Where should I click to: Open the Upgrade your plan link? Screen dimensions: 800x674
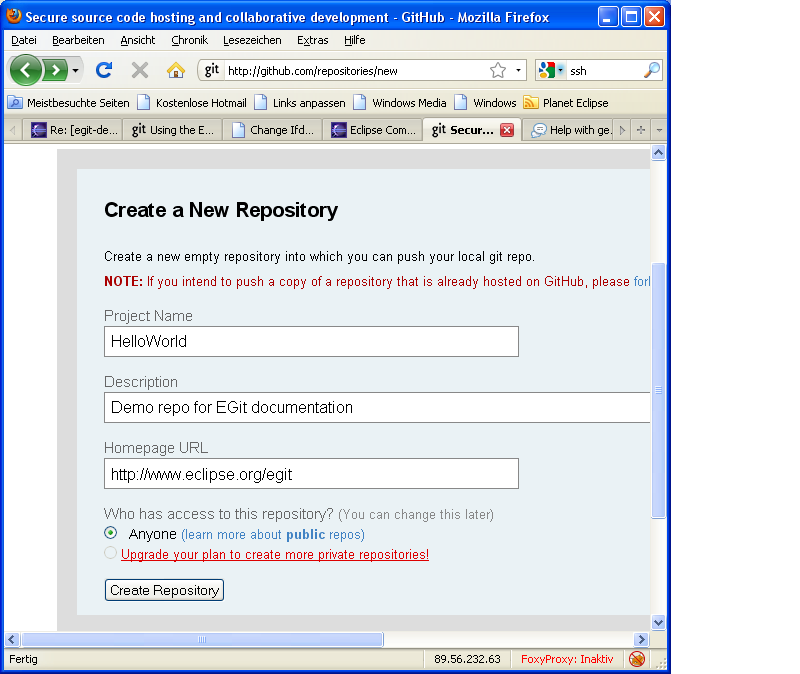coord(275,554)
